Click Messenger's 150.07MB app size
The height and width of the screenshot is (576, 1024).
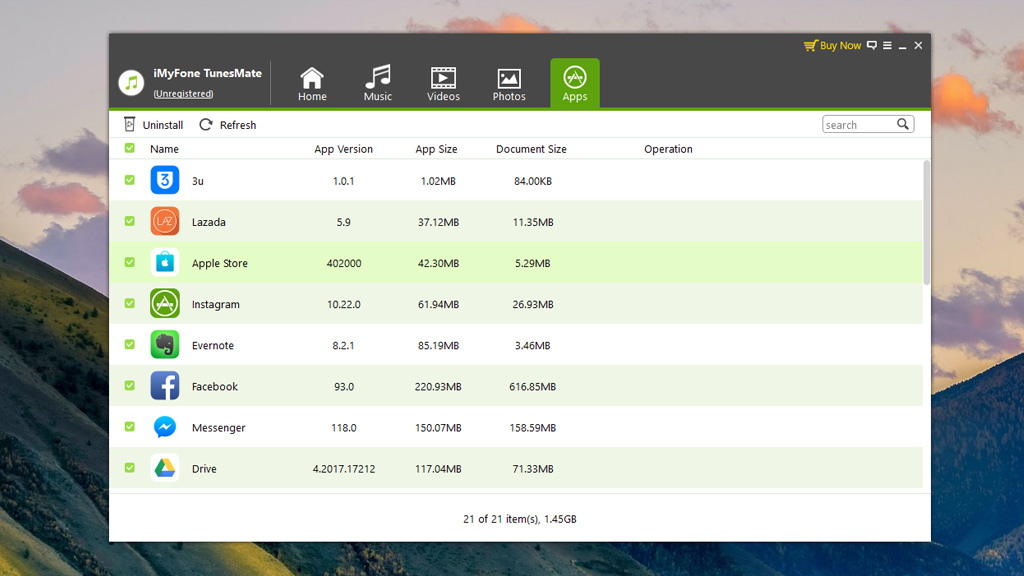click(438, 428)
